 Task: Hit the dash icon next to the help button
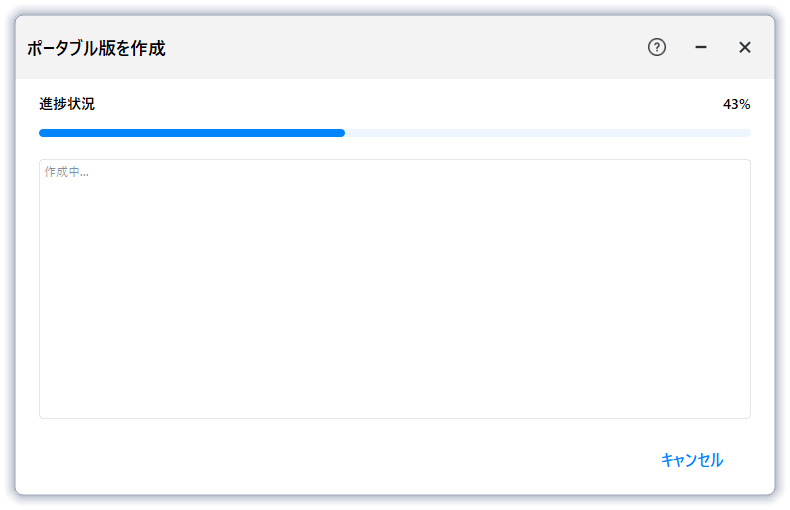click(x=701, y=47)
